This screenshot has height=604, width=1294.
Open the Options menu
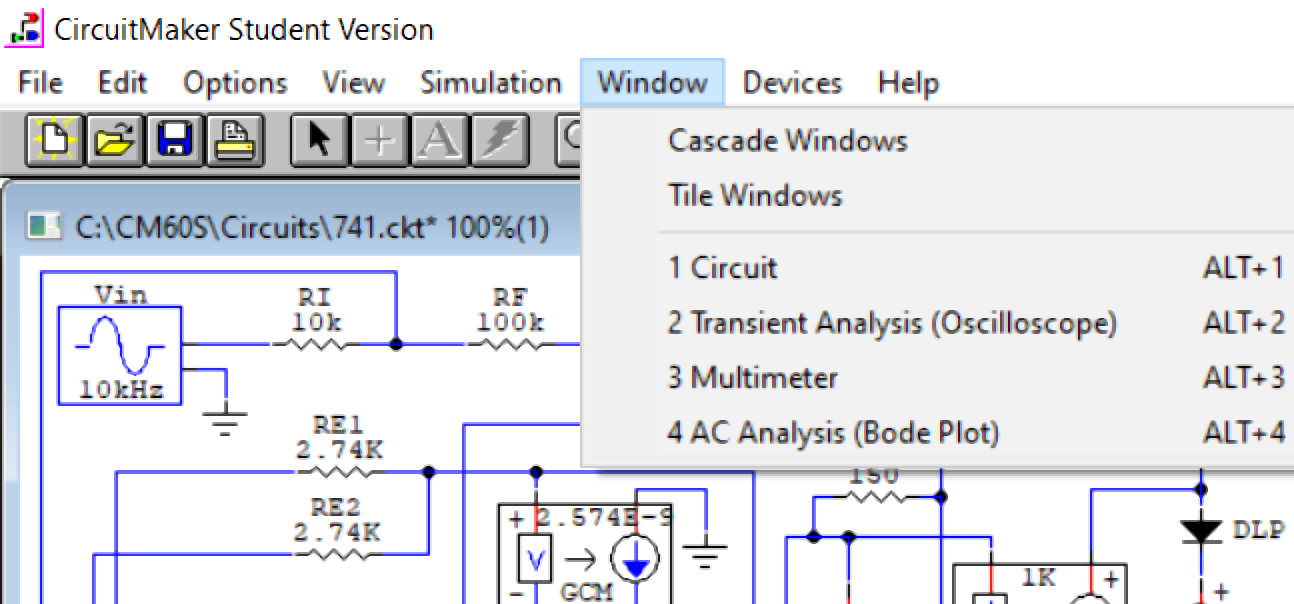[x=235, y=83]
